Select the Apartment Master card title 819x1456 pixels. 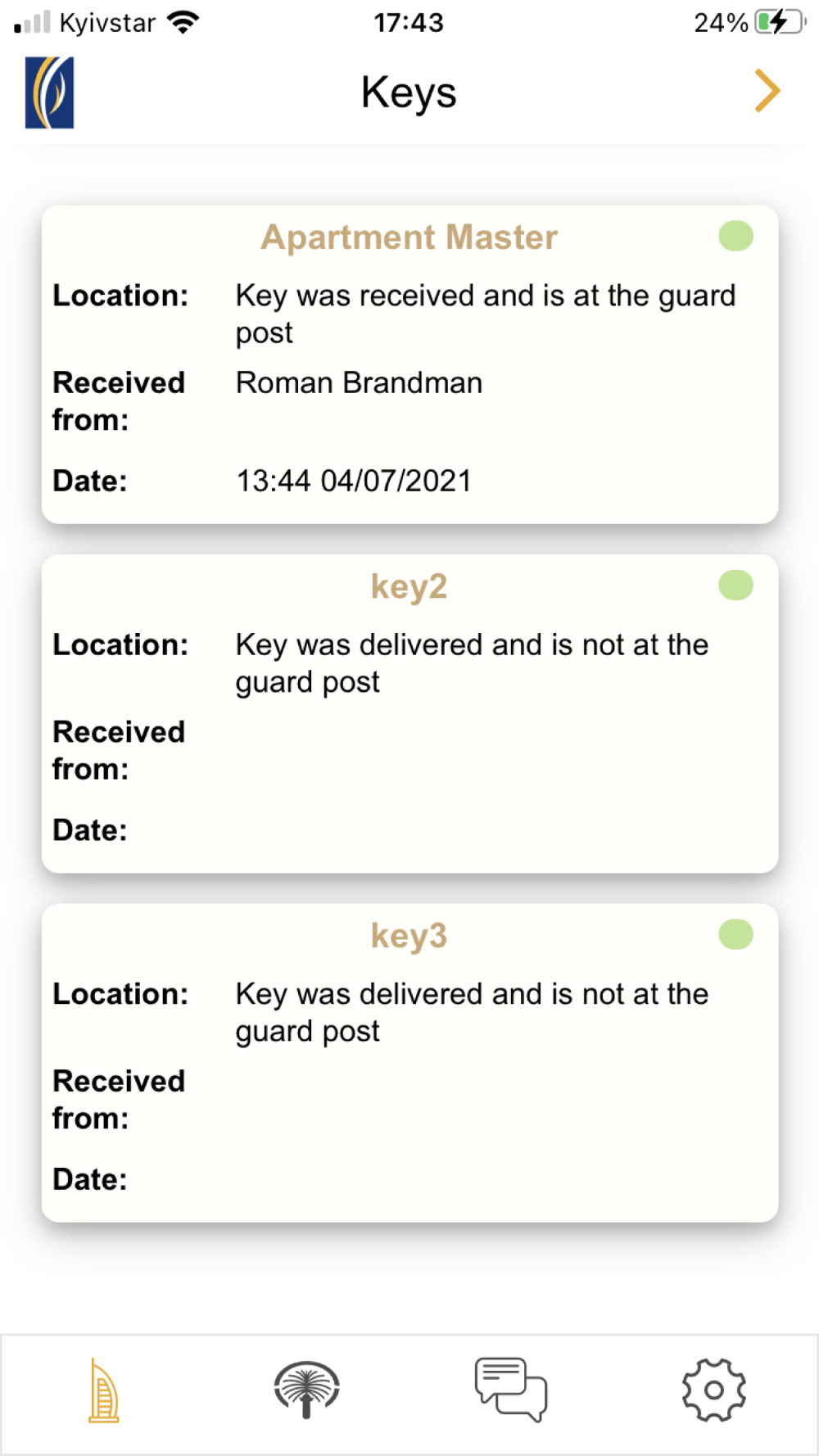point(409,237)
